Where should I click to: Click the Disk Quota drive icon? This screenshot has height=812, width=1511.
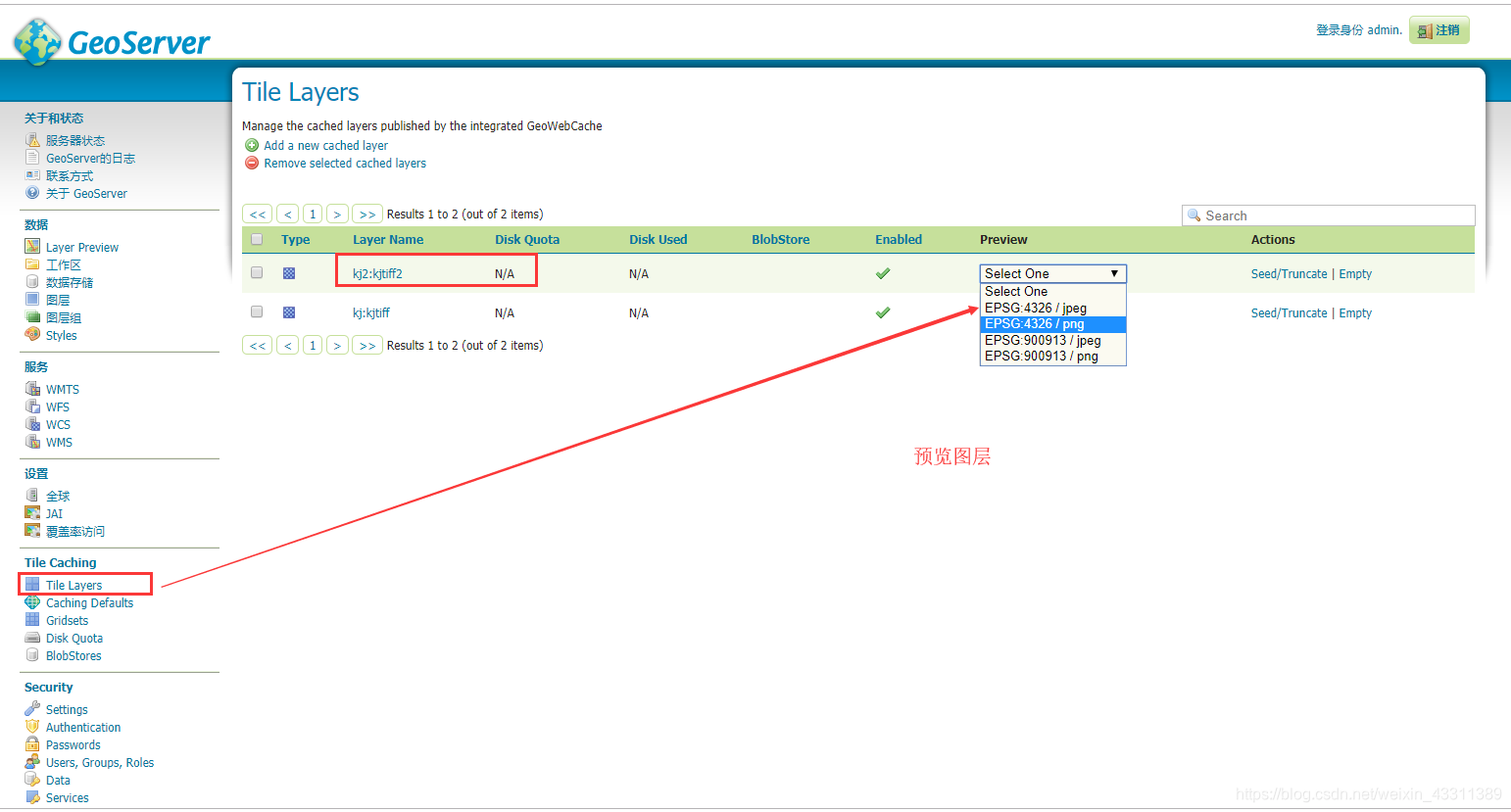coord(32,638)
